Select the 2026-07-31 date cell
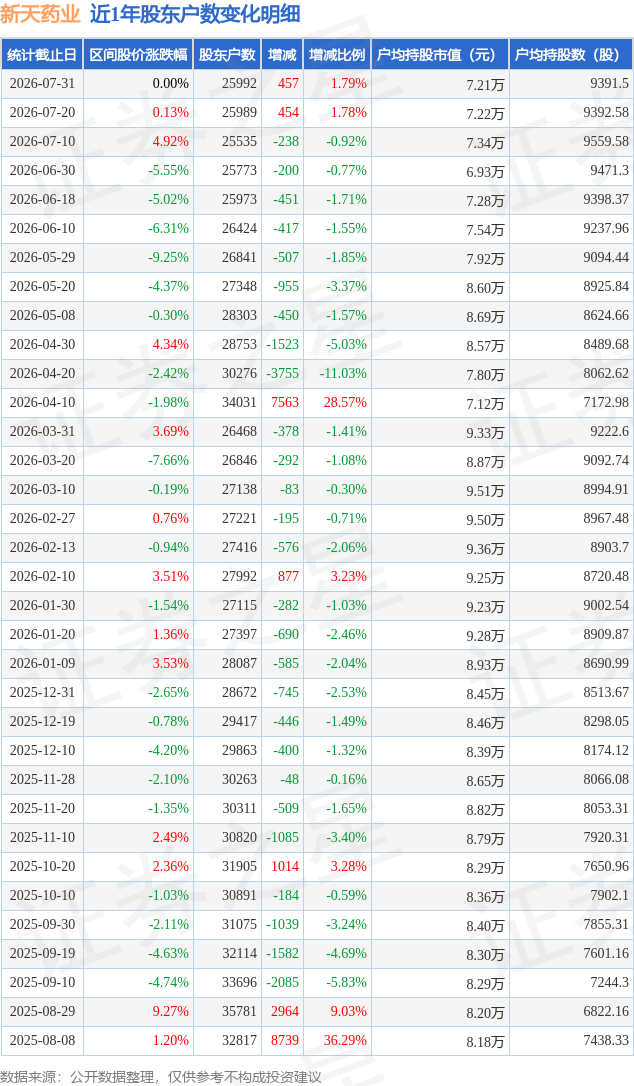 [42, 84]
